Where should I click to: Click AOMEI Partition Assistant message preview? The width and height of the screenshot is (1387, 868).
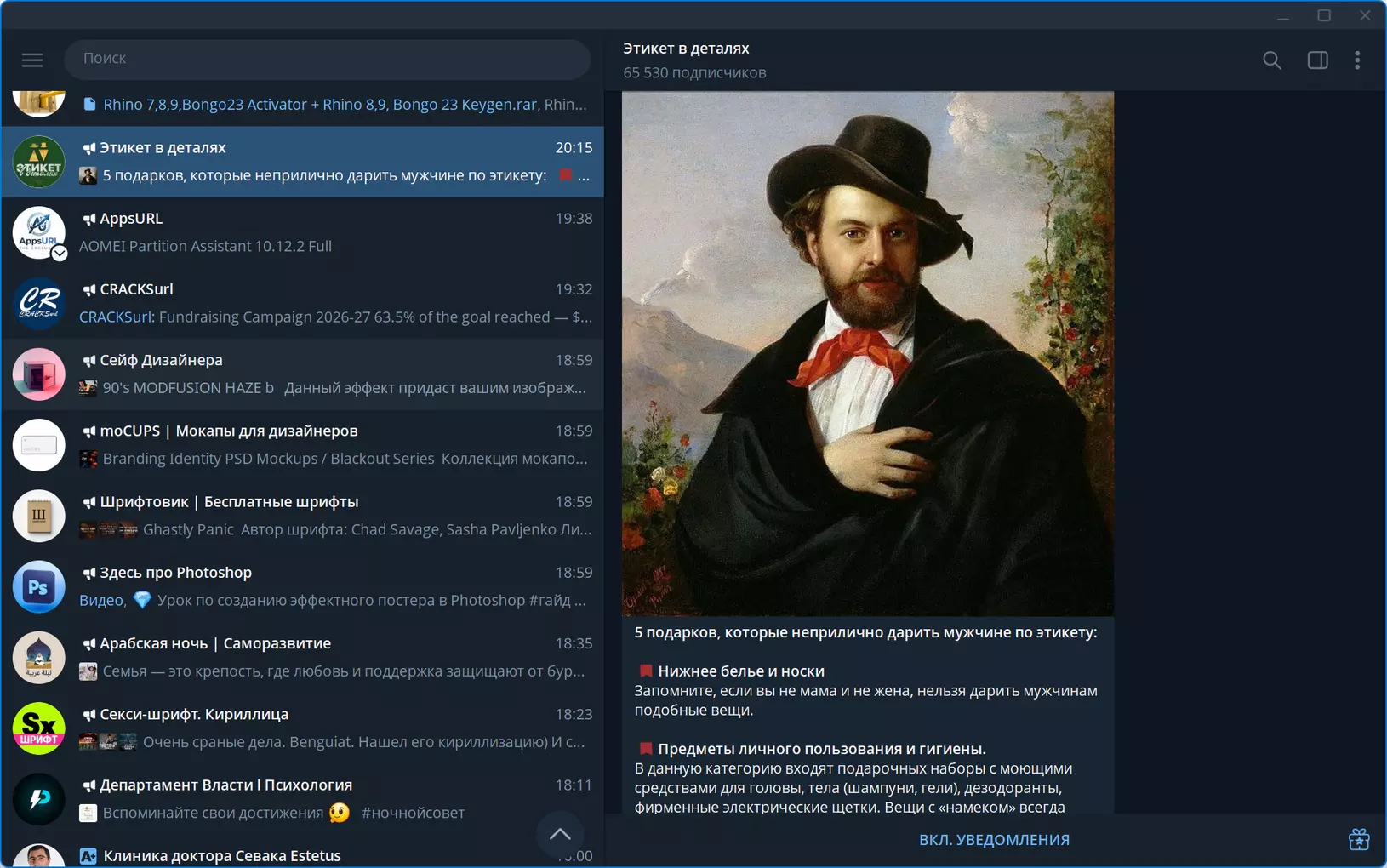coord(205,246)
